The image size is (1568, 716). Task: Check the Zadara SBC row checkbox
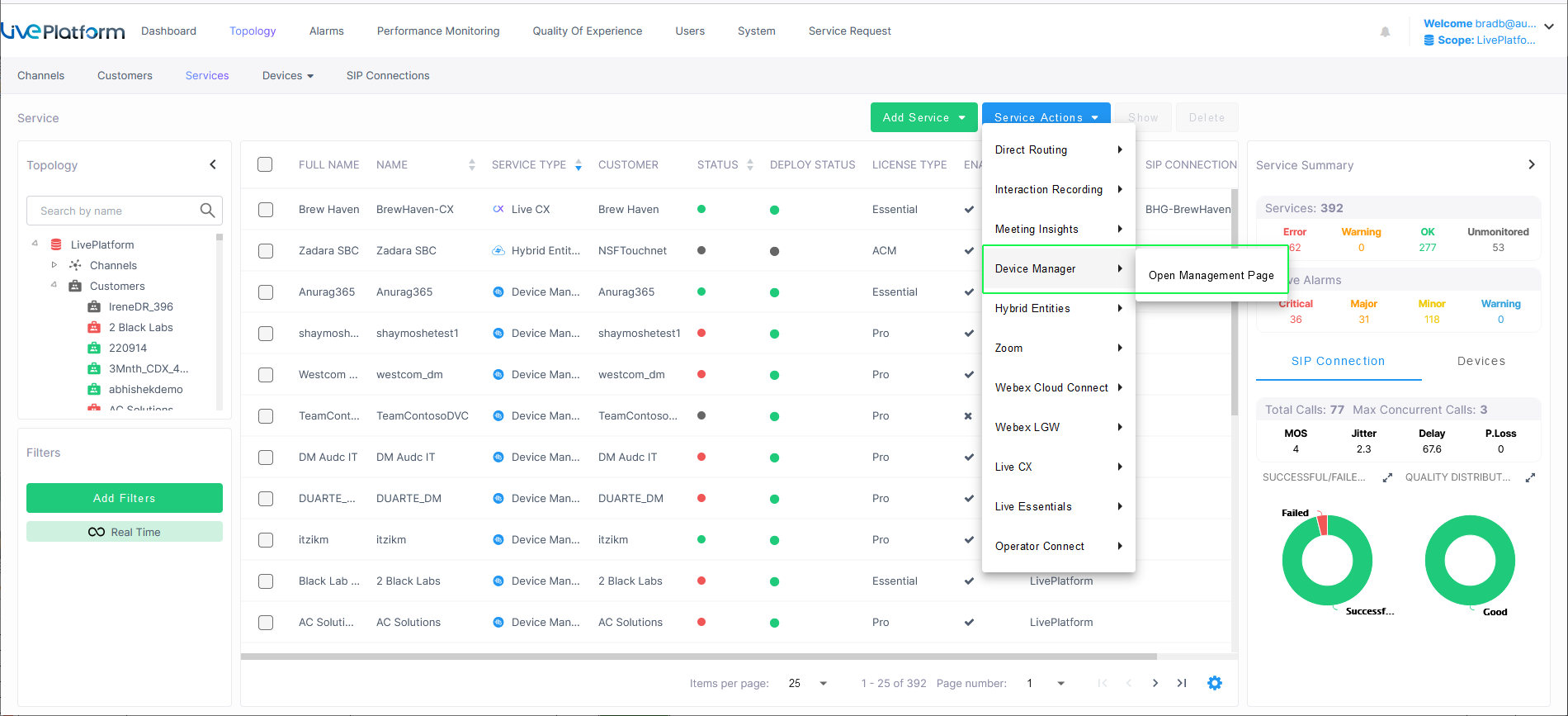(266, 251)
